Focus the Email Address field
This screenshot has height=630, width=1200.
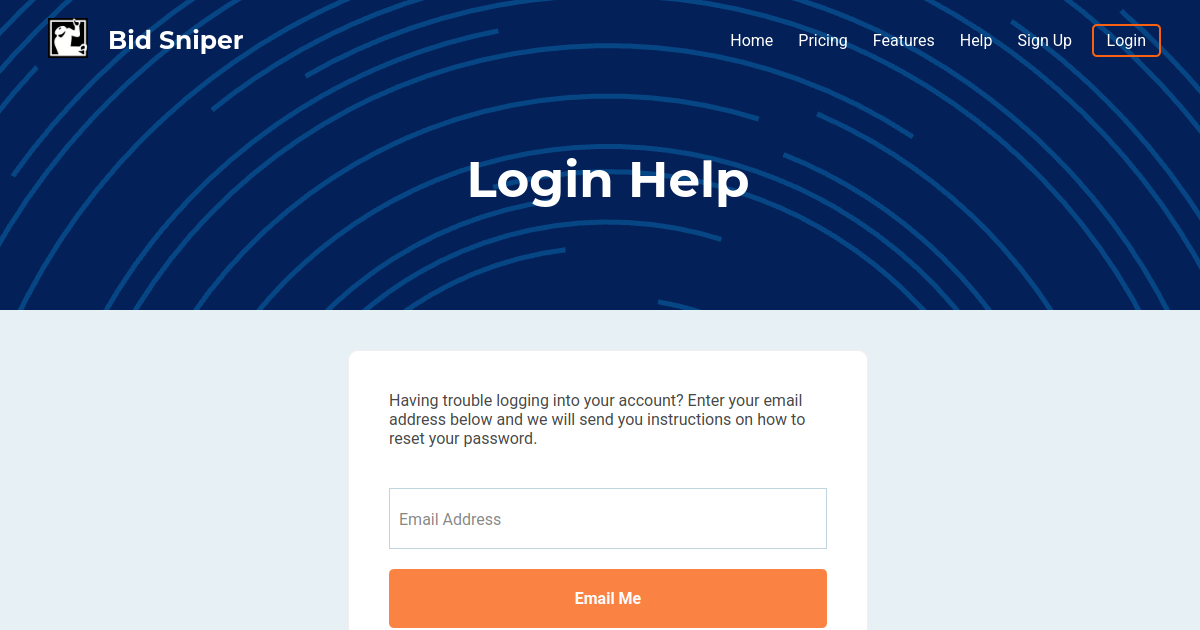pos(608,518)
